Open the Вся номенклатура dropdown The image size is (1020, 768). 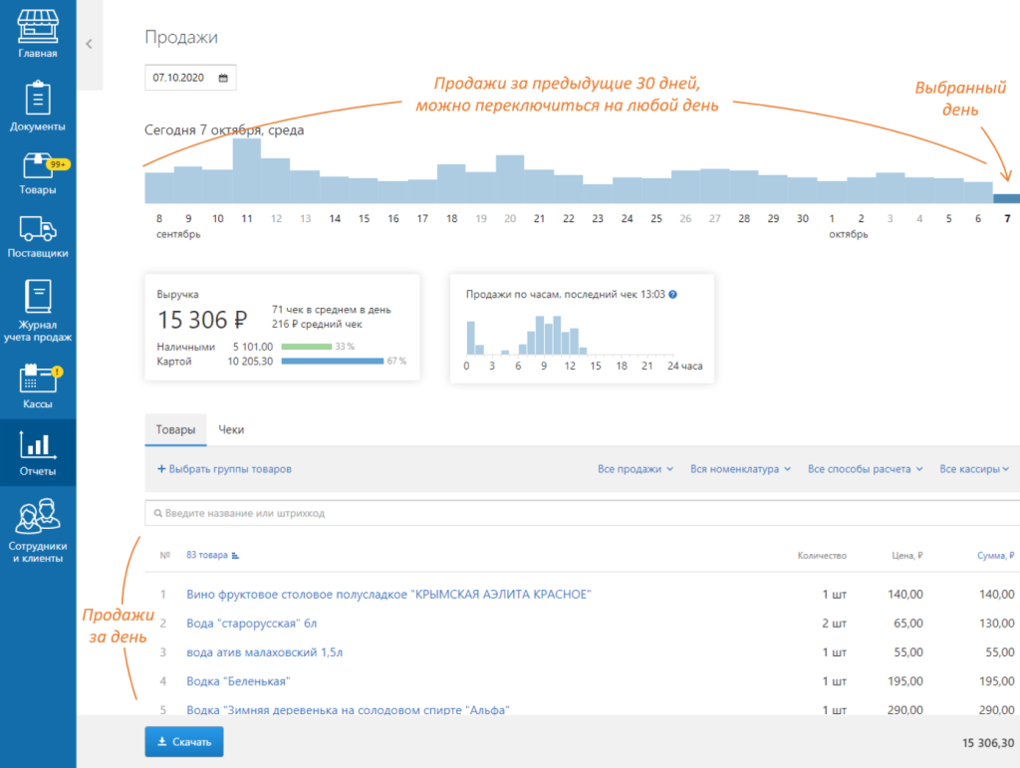740,469
